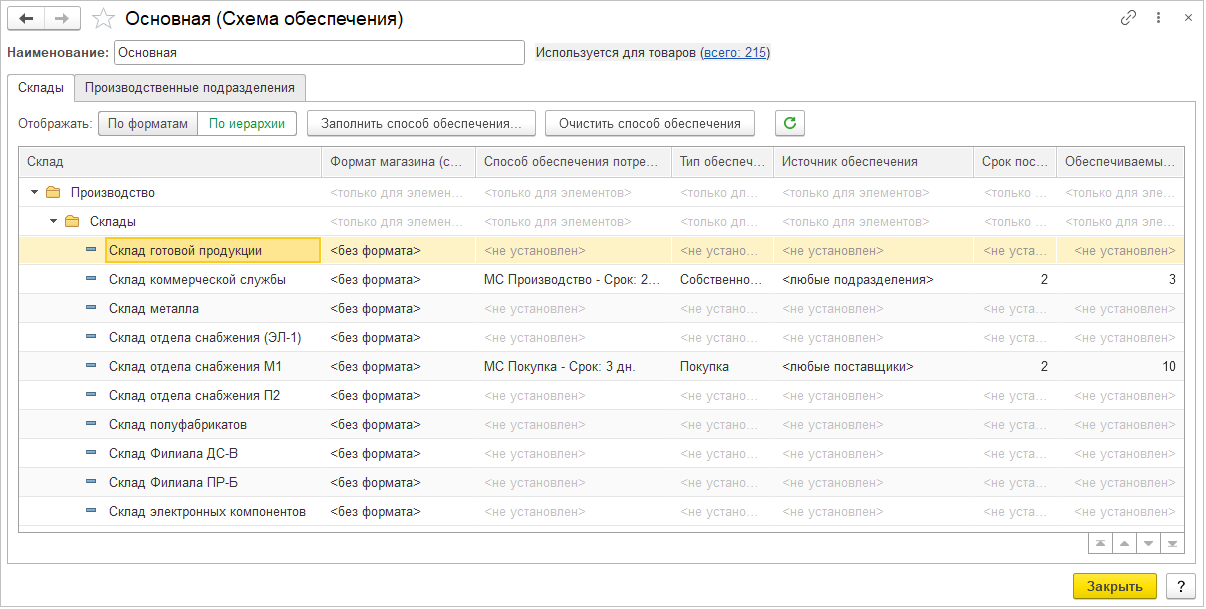Jump to last row with the list arrow icon
This screenshot has height=609, width=1206.
tap(1173, 543)
